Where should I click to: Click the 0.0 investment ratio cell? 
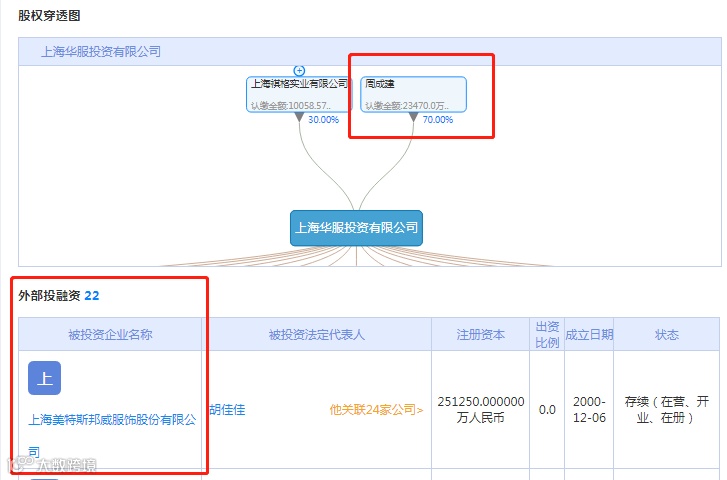pyautogui.click(x=547, y=410)
